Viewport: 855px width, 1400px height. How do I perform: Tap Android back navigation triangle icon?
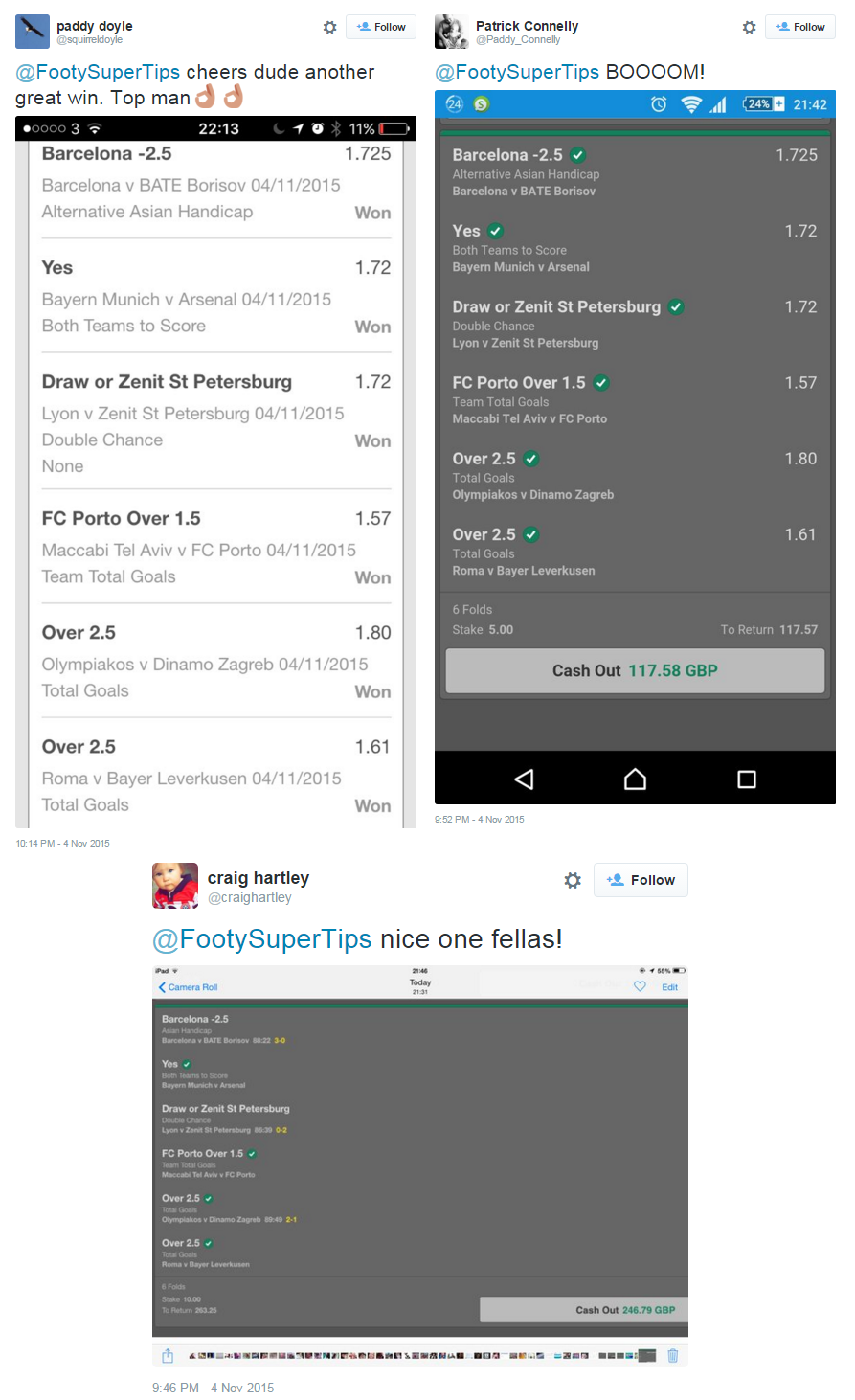pos(524,779)
